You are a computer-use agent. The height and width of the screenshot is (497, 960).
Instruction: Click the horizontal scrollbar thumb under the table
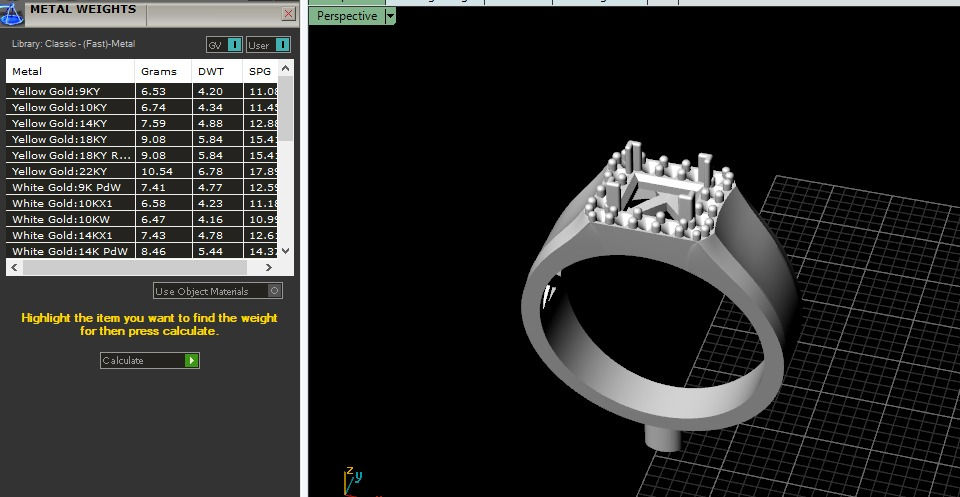click(135, 267)
